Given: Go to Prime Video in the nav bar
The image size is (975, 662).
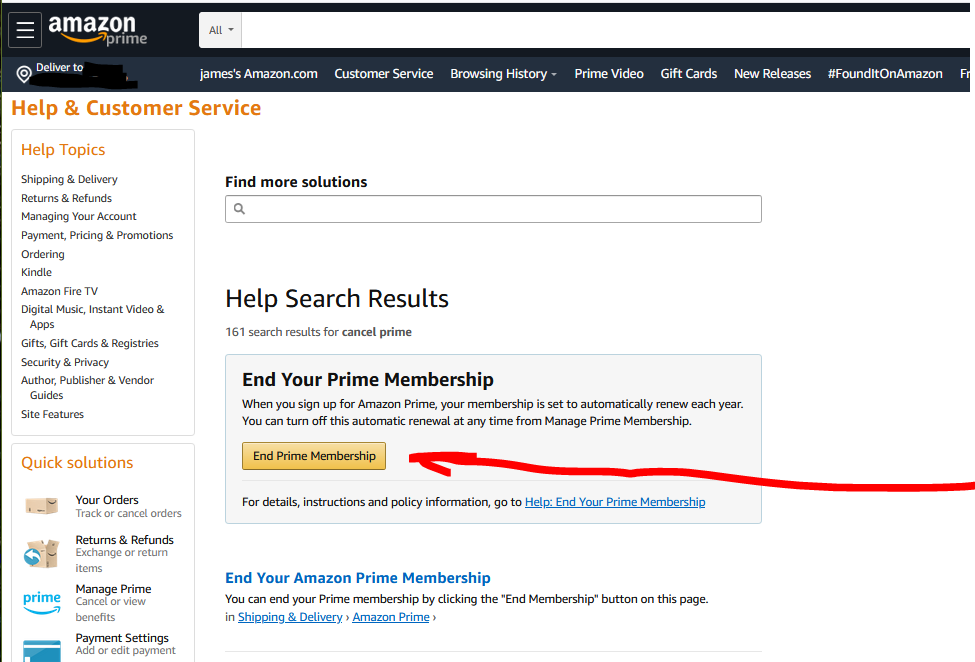Looking at the screenshot, I should (x=609, y=74).
